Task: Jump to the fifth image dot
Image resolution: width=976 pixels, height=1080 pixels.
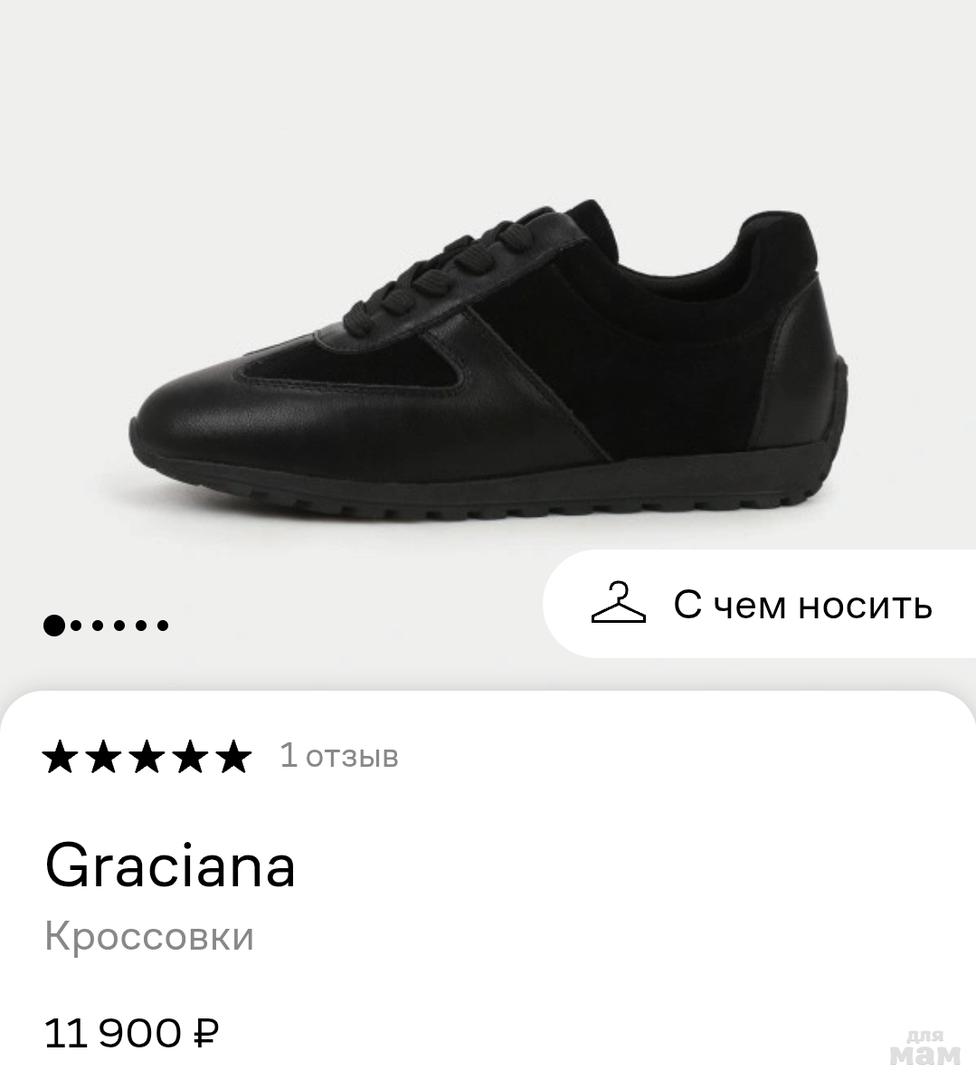Action: (x=141, y=625)
